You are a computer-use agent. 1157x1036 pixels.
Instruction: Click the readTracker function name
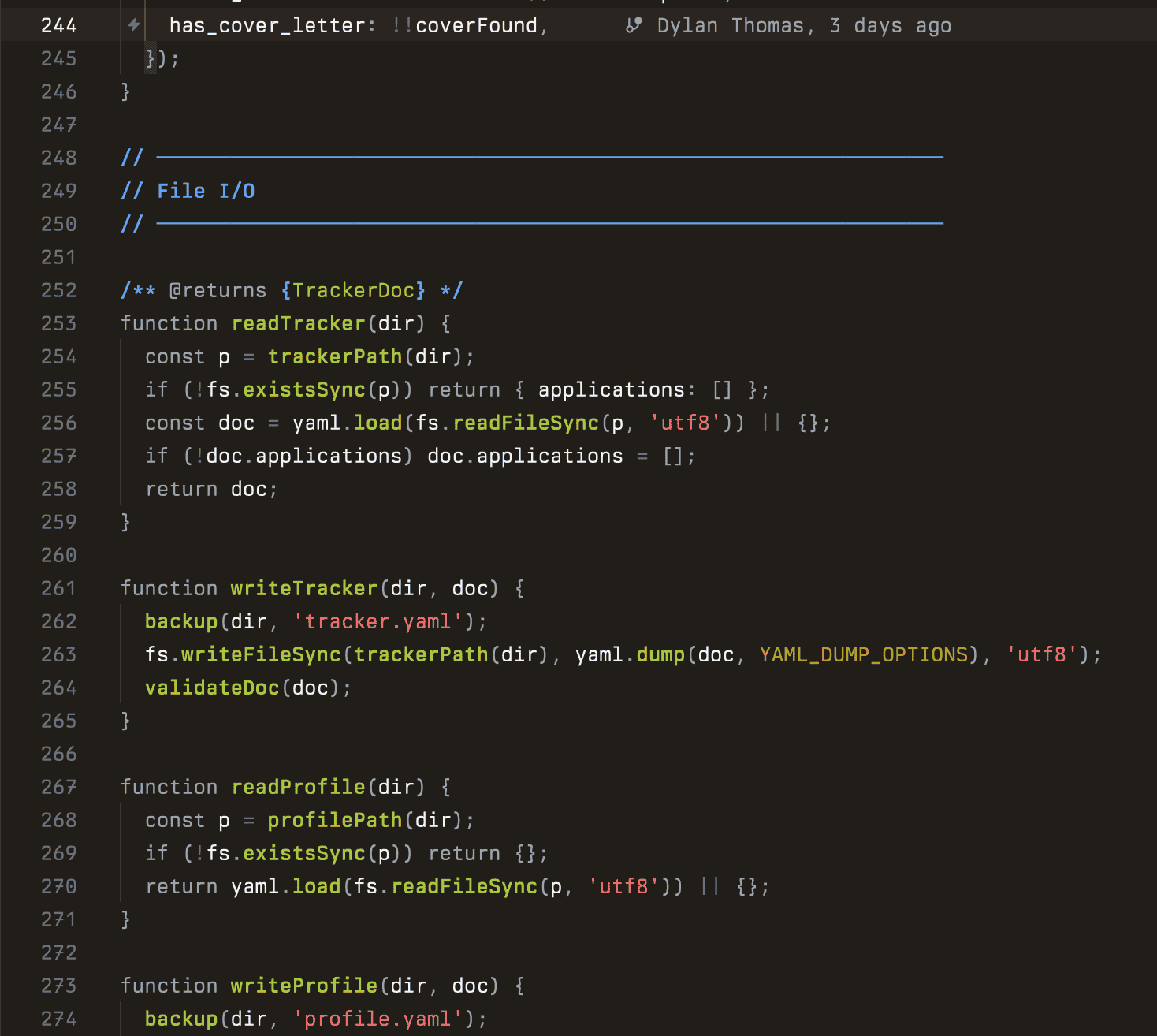[x=298, y=323]
